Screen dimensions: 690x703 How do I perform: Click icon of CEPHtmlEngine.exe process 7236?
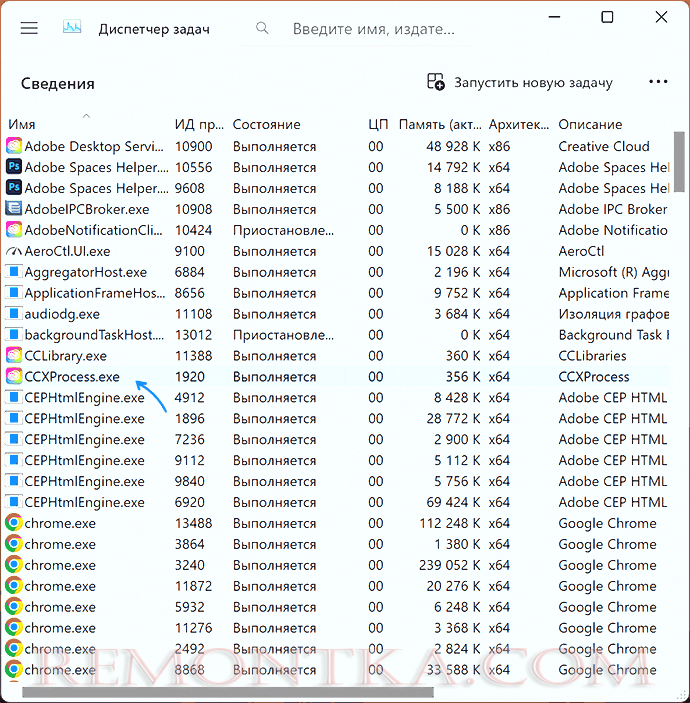(x=14, y=439)
